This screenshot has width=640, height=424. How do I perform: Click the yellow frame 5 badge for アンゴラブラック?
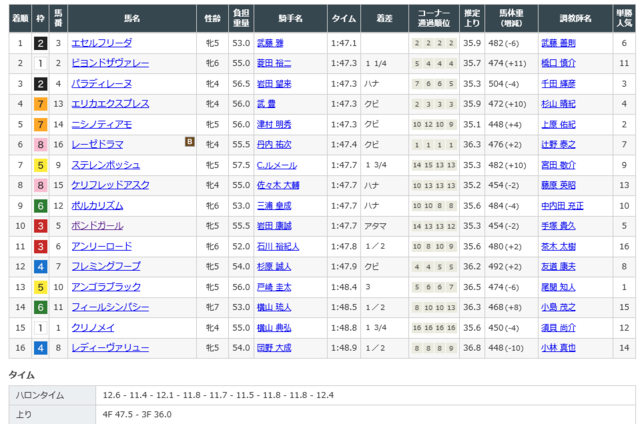click(x=39, y=286)
